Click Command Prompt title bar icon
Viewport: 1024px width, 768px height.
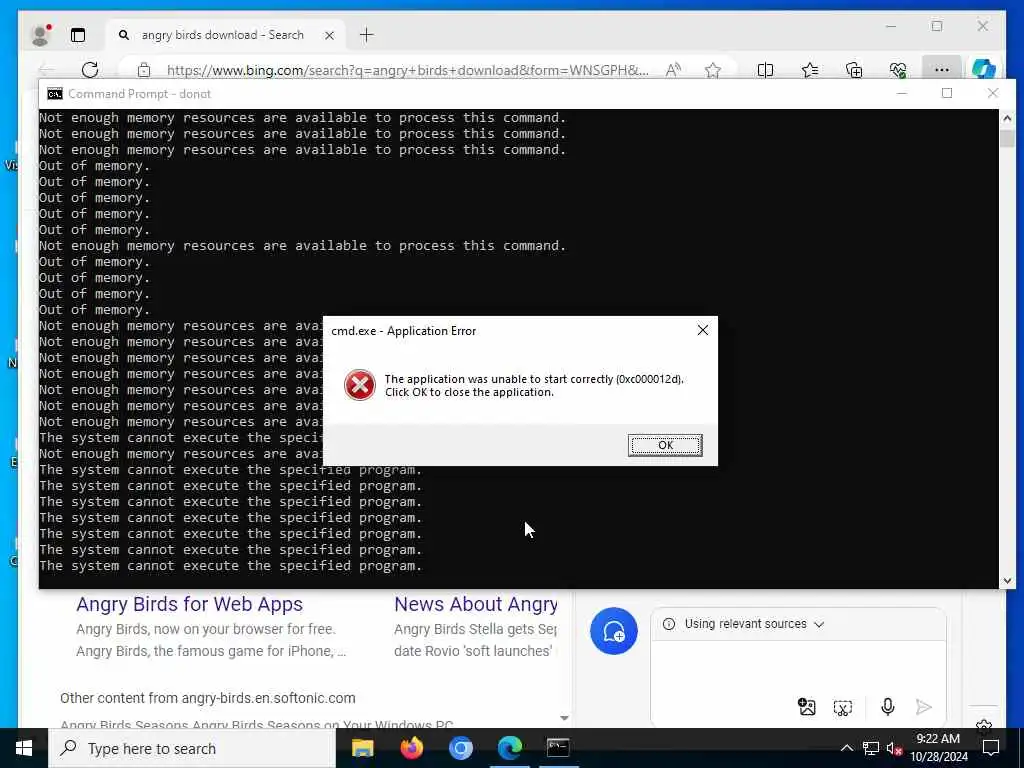coord(55,94)
